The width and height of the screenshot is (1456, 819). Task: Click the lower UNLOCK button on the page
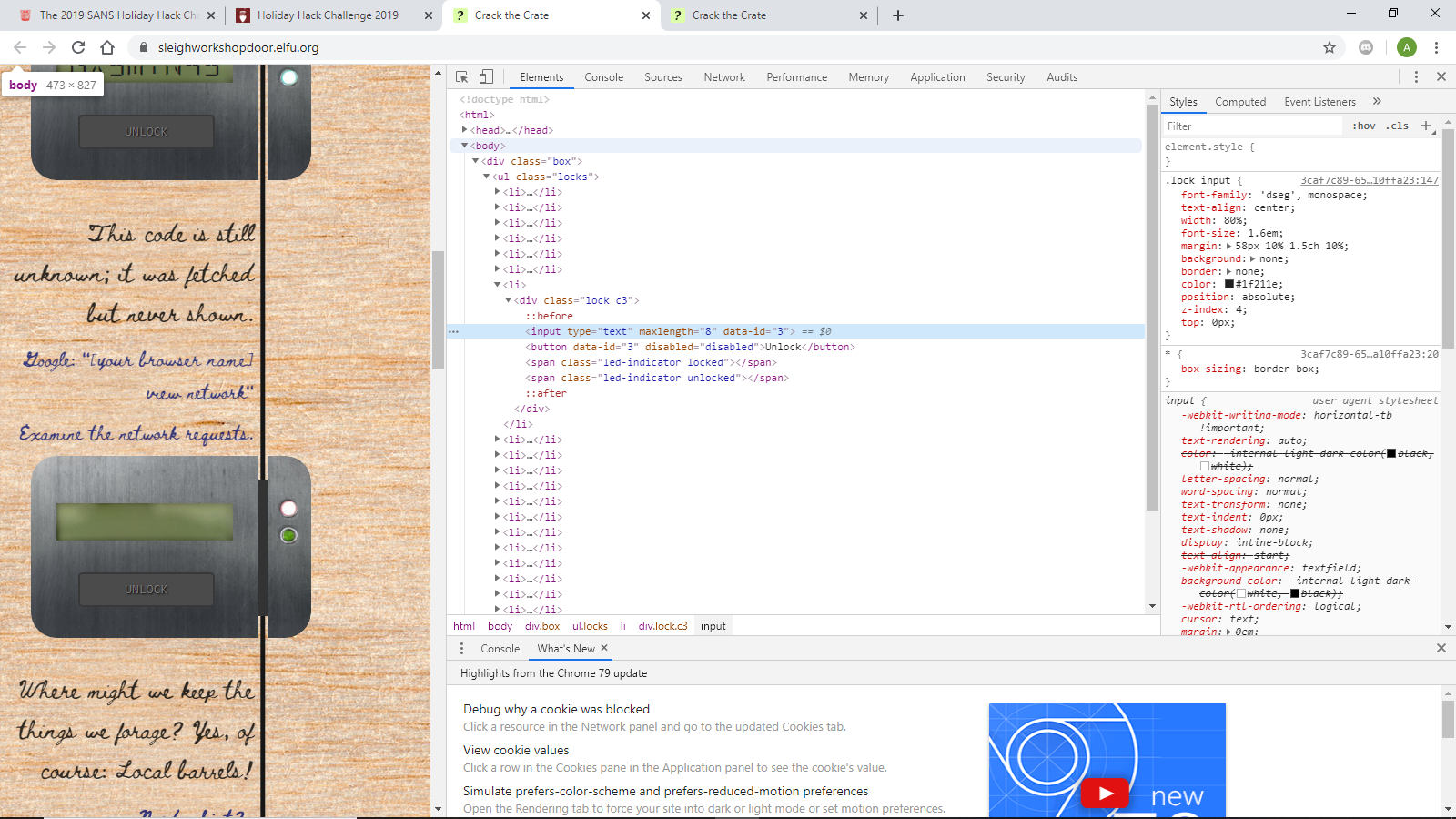pyautogui.click(x=147, y=590)
